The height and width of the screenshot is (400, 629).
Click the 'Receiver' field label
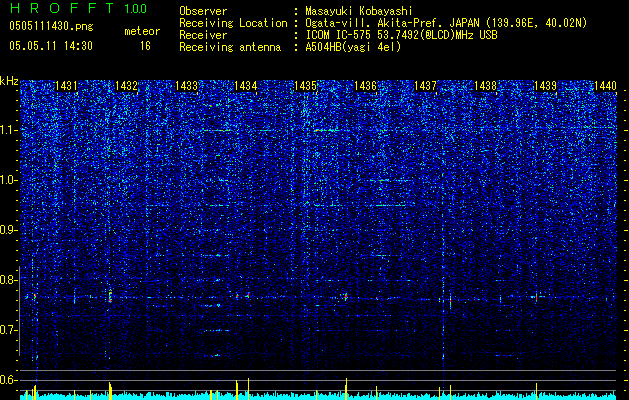203,35
